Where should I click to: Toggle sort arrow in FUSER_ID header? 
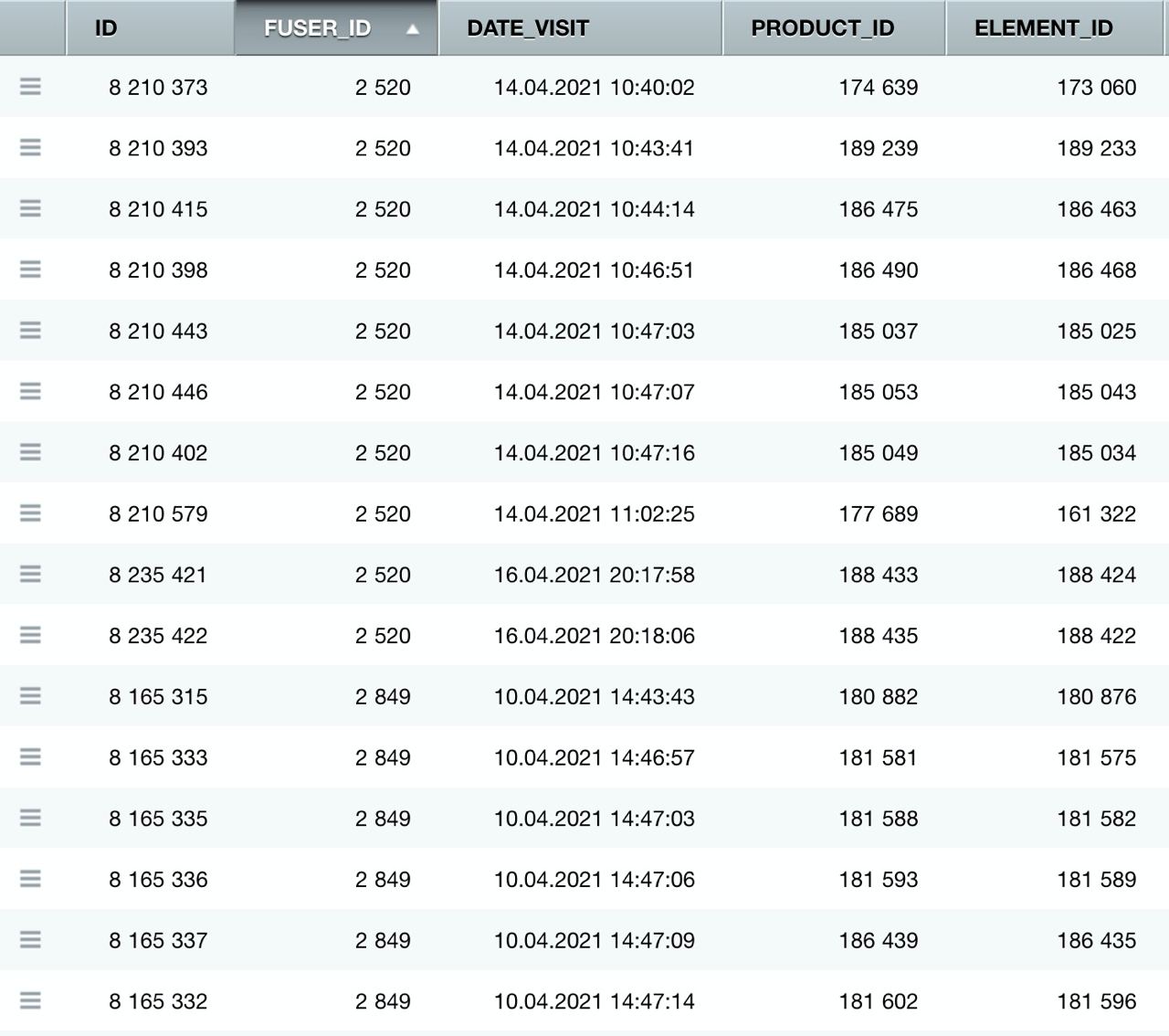413,29
